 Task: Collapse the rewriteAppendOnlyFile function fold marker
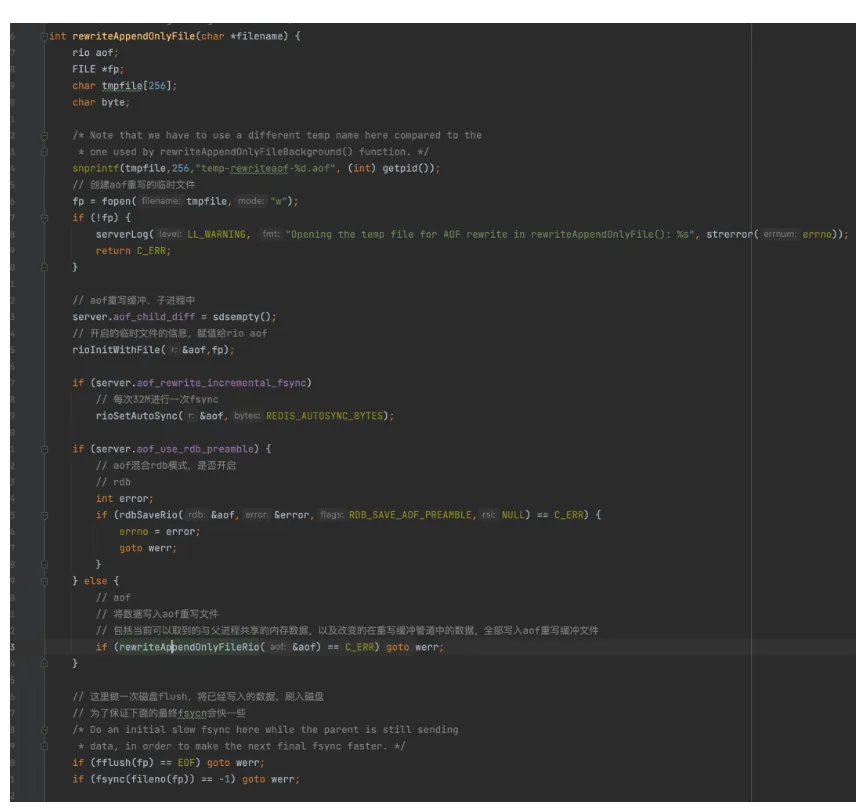[x=44, y=36]
